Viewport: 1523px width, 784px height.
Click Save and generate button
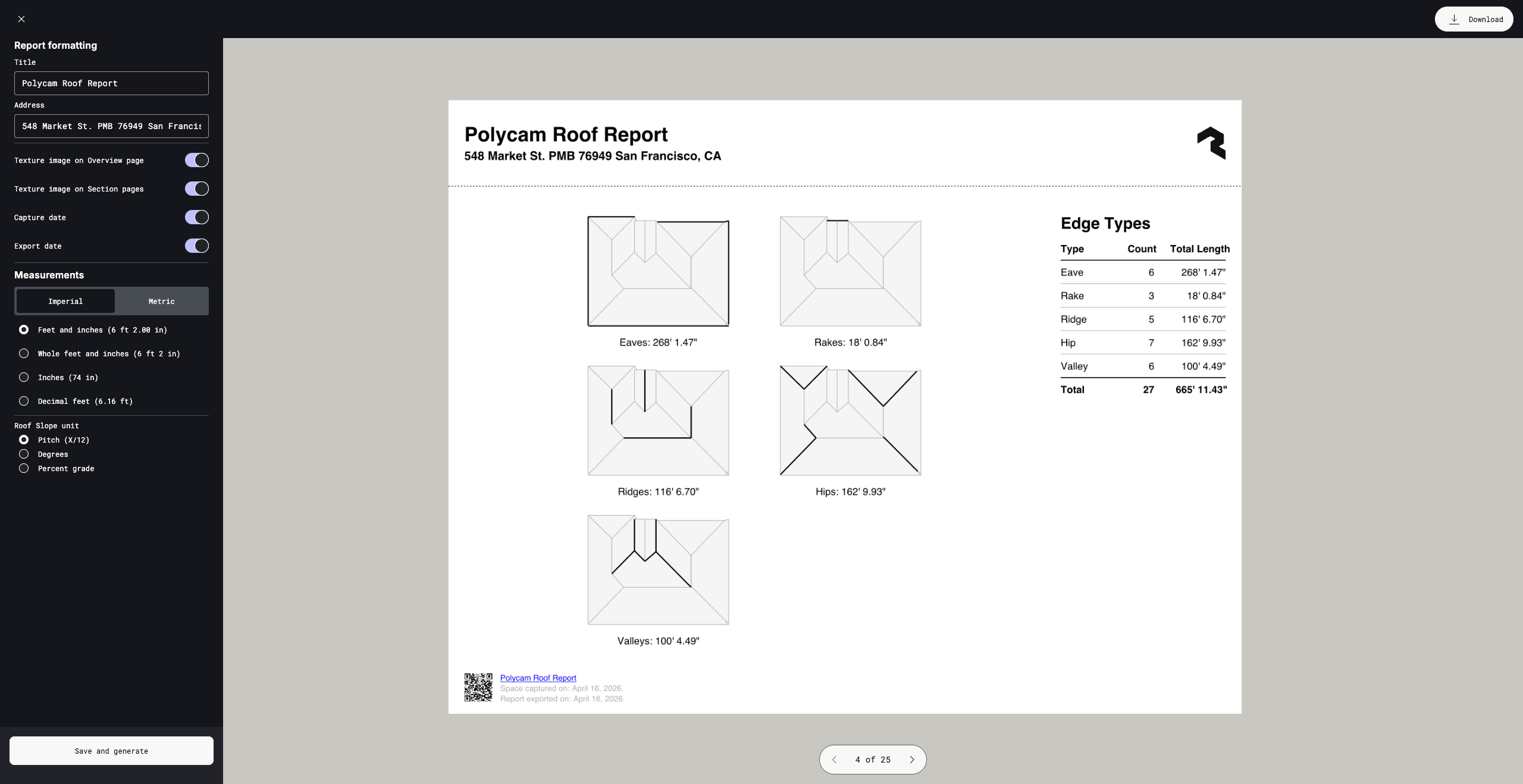point(111,751)
